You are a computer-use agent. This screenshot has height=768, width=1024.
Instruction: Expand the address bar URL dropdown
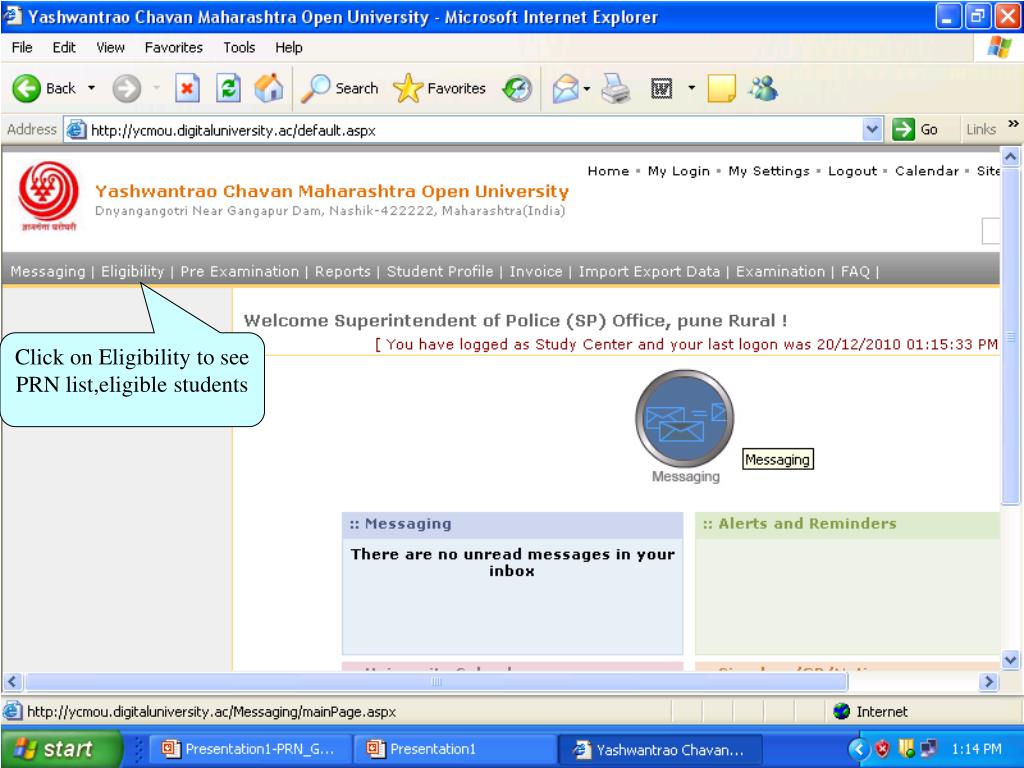pos(872,129)
